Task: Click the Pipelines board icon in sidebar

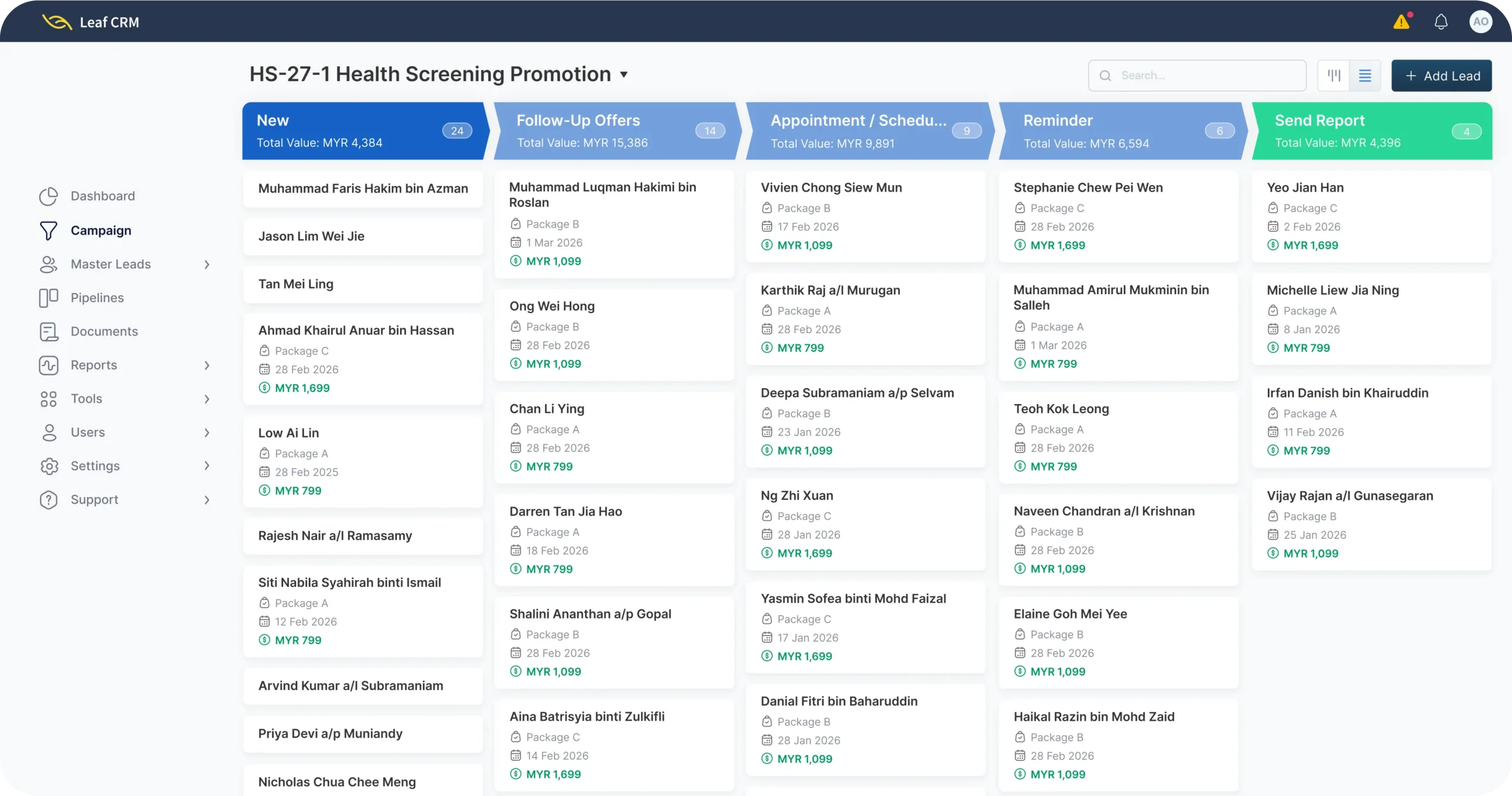Action: click(48, 298)
